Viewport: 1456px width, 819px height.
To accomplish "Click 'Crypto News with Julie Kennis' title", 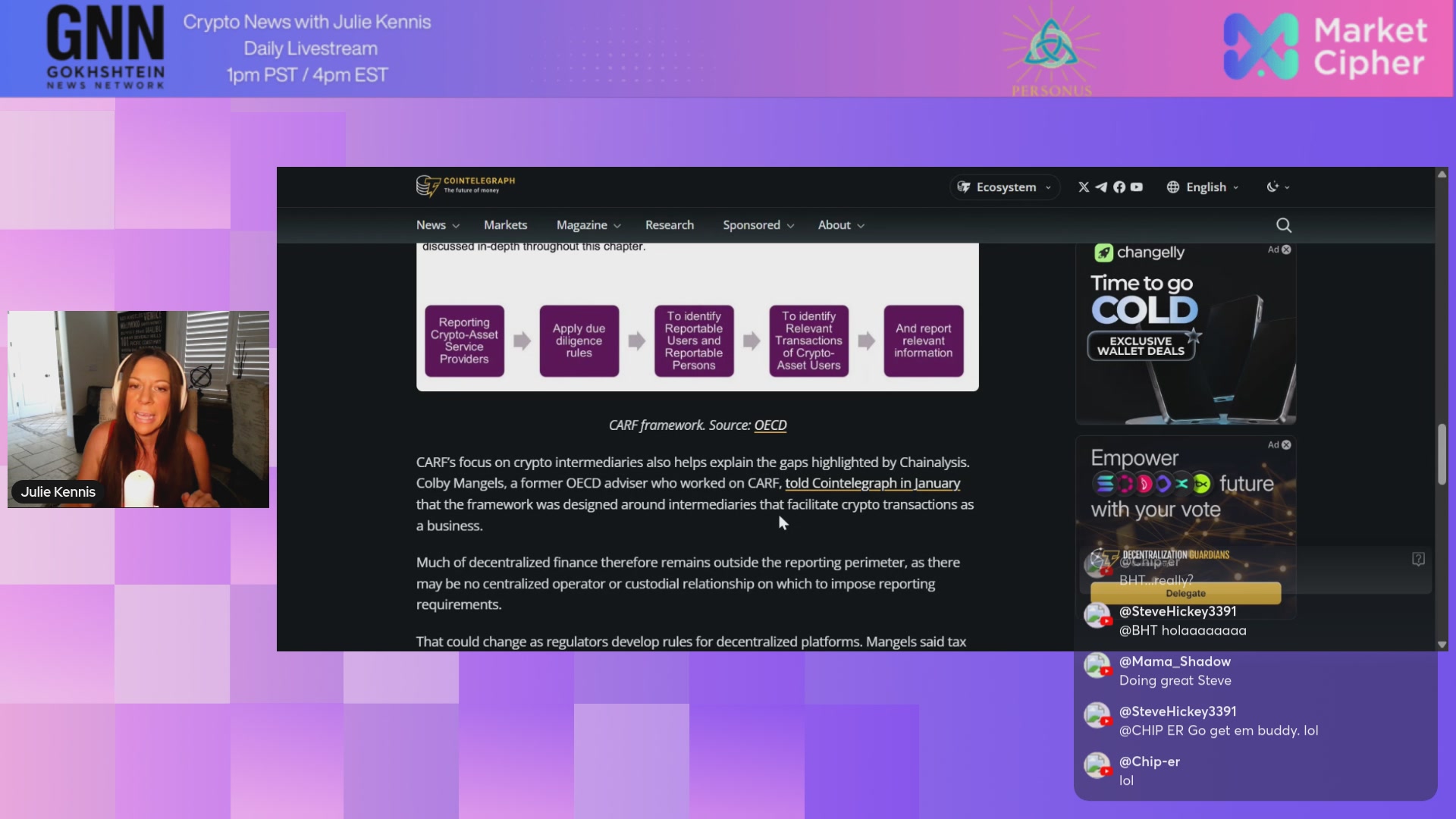I will [307, 22].
